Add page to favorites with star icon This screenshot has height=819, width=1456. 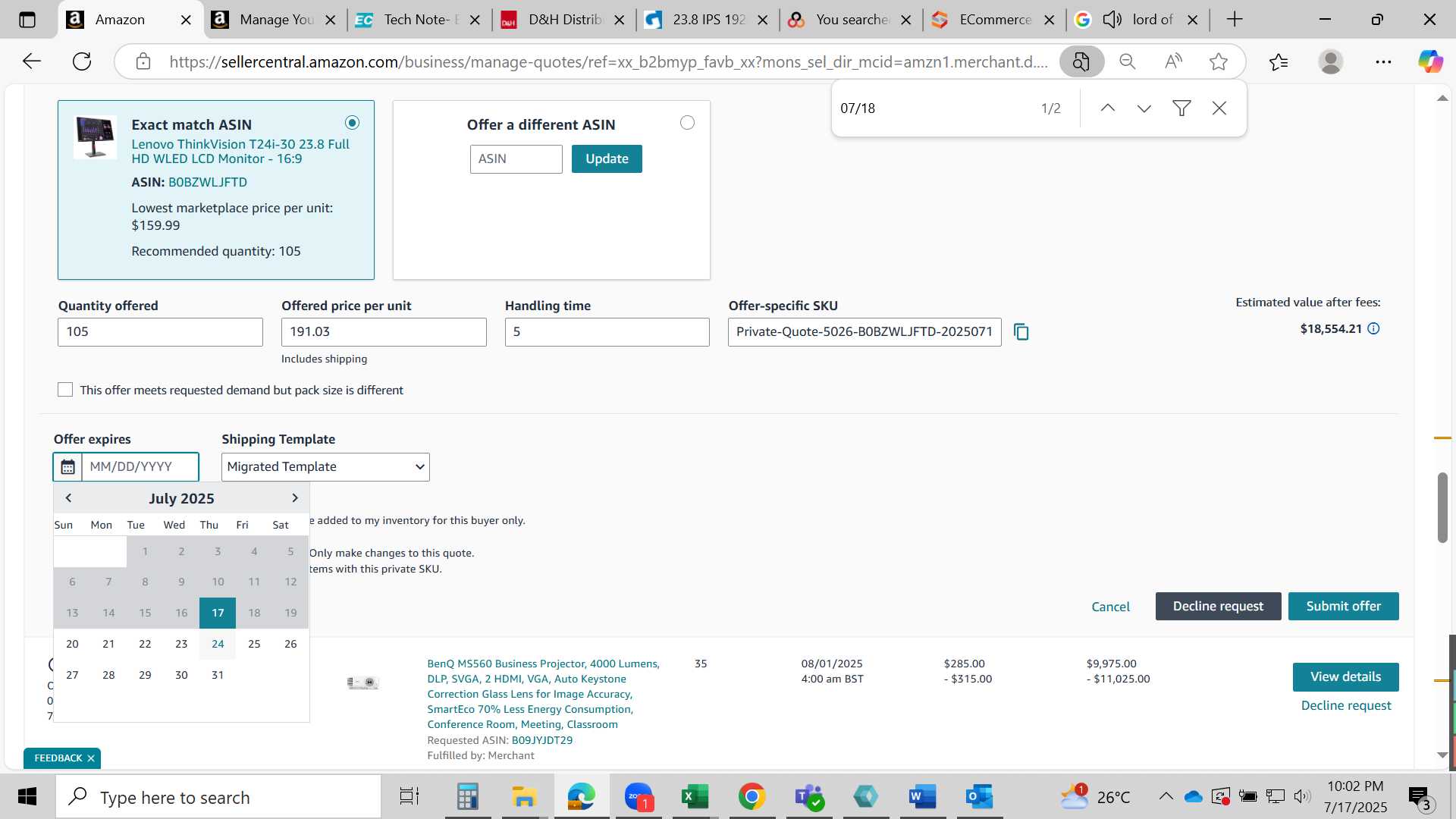1219,61
